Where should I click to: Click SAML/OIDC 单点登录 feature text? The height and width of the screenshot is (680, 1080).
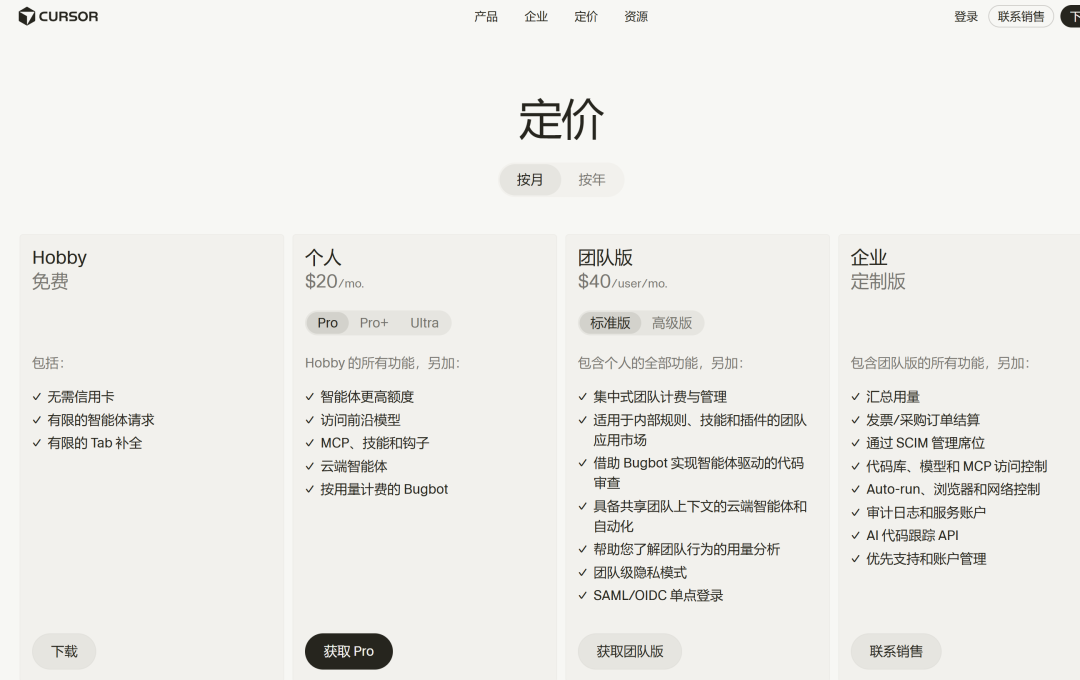point(658,595)
